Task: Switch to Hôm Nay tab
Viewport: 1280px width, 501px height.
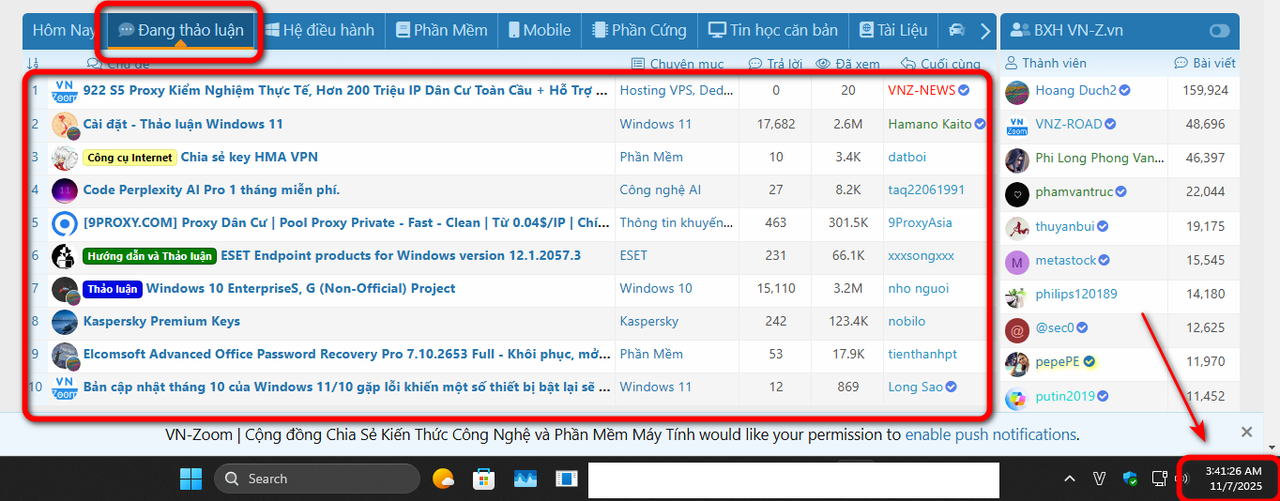Action: 64,30
